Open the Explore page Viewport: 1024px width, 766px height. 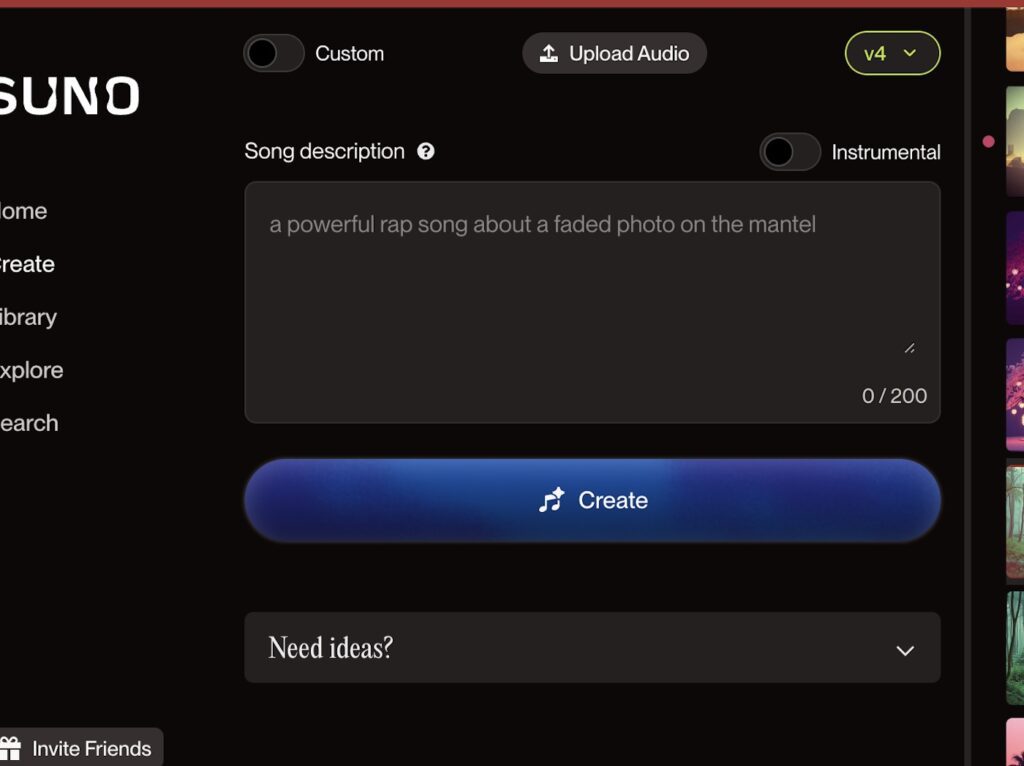(32, 370)
